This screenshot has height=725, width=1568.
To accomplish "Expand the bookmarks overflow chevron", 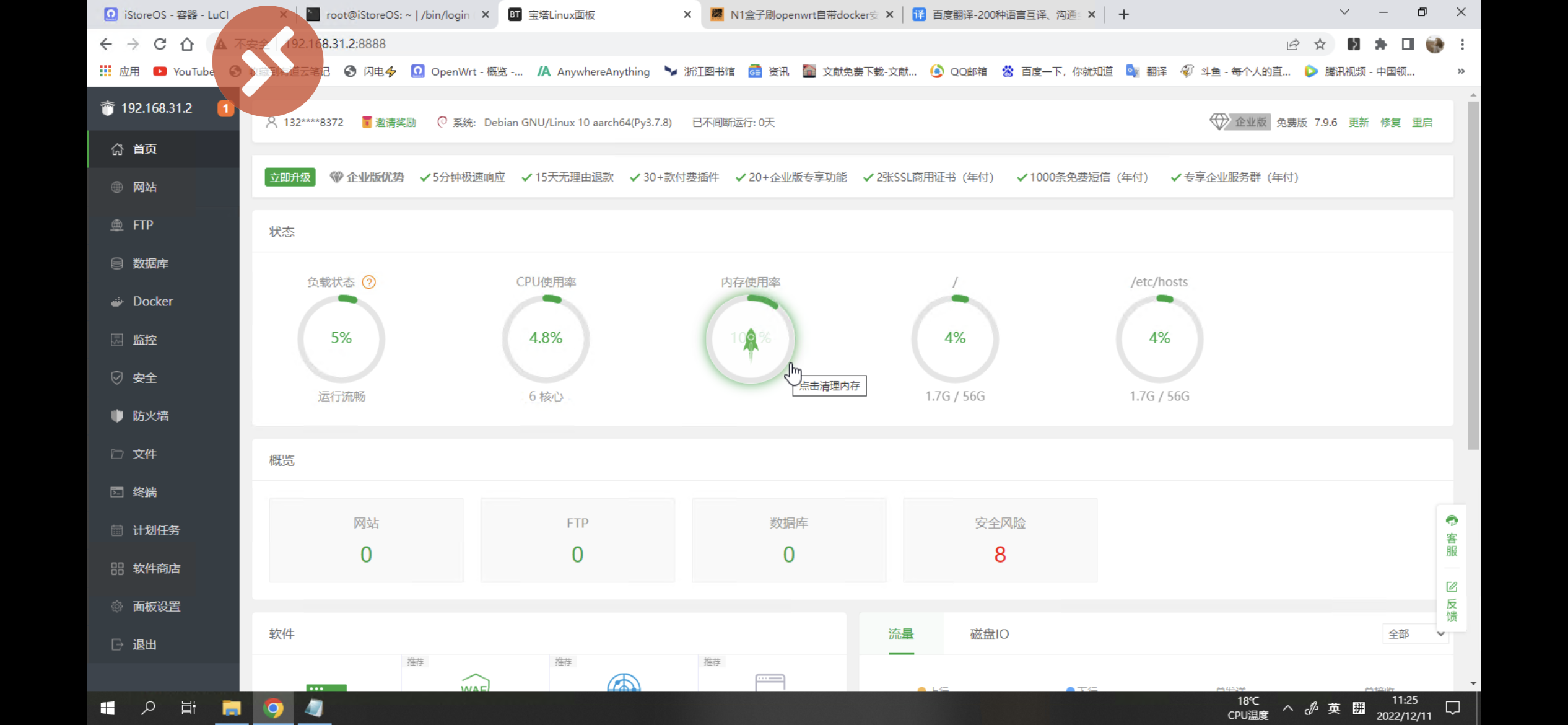I will coord(1461,71).
